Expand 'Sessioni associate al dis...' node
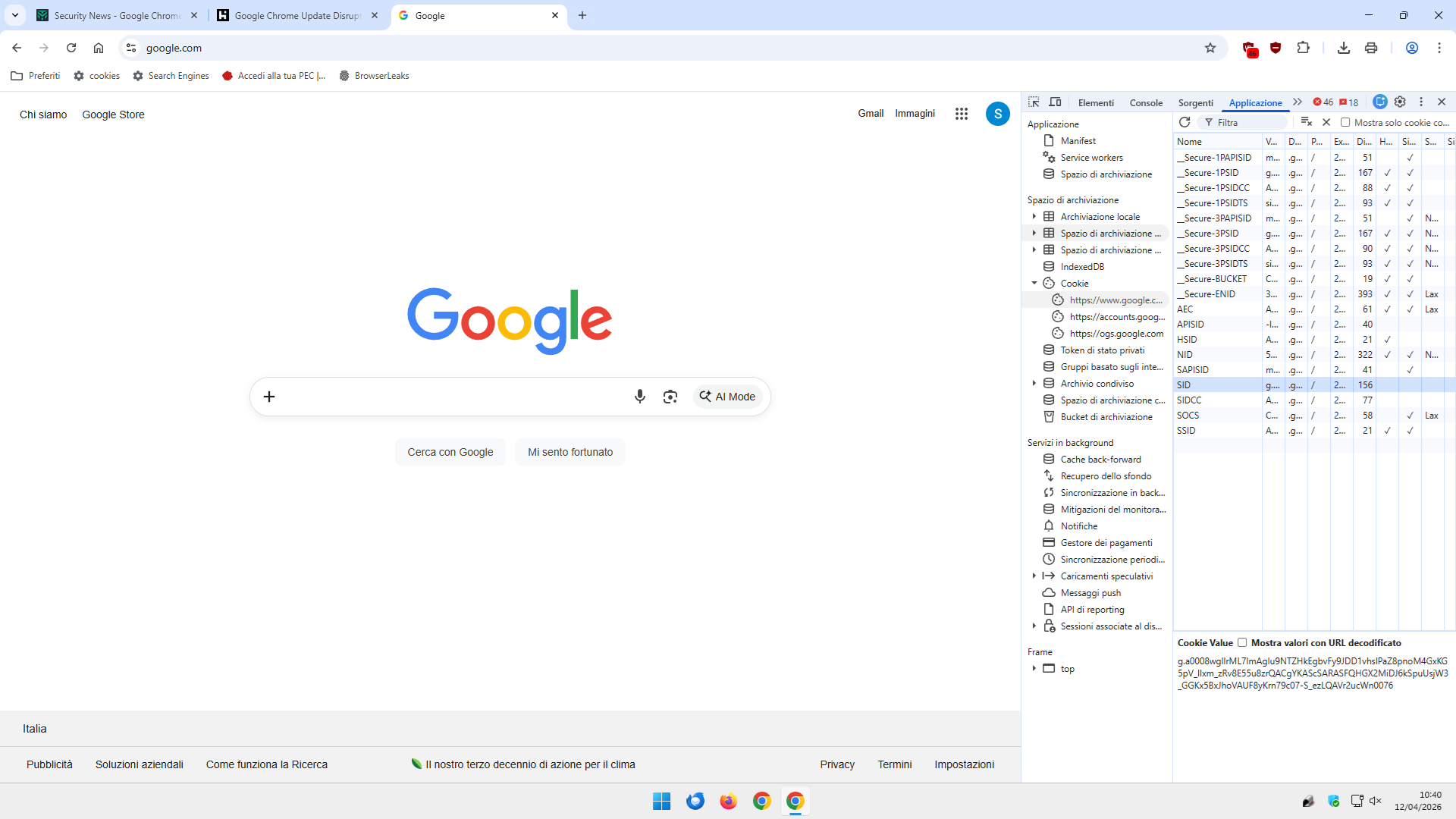The height and width of the screenshot is (819, 1456). point(1034,626)
